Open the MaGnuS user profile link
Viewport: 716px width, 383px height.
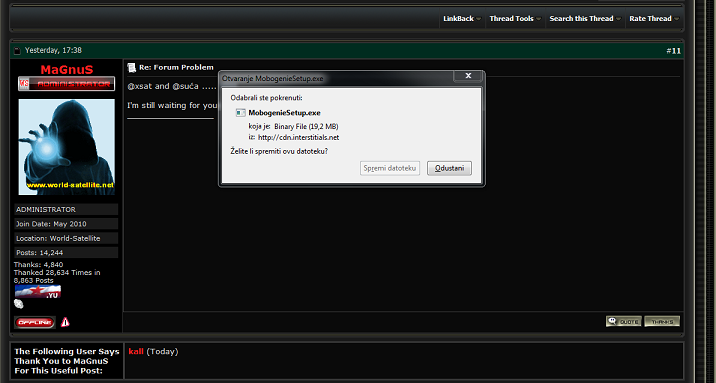(67, 70)
